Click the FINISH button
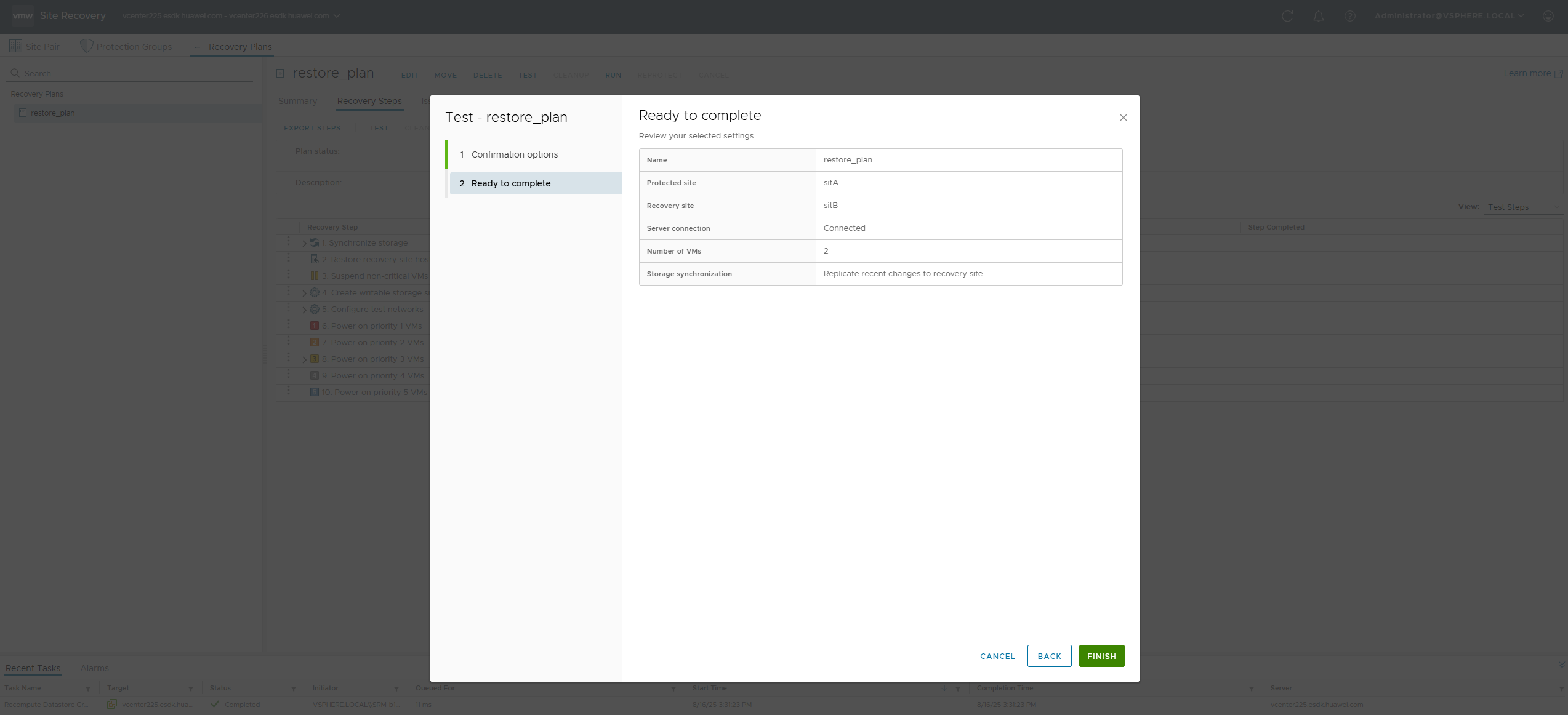The image size is (1568, 715). point(1101,656)
